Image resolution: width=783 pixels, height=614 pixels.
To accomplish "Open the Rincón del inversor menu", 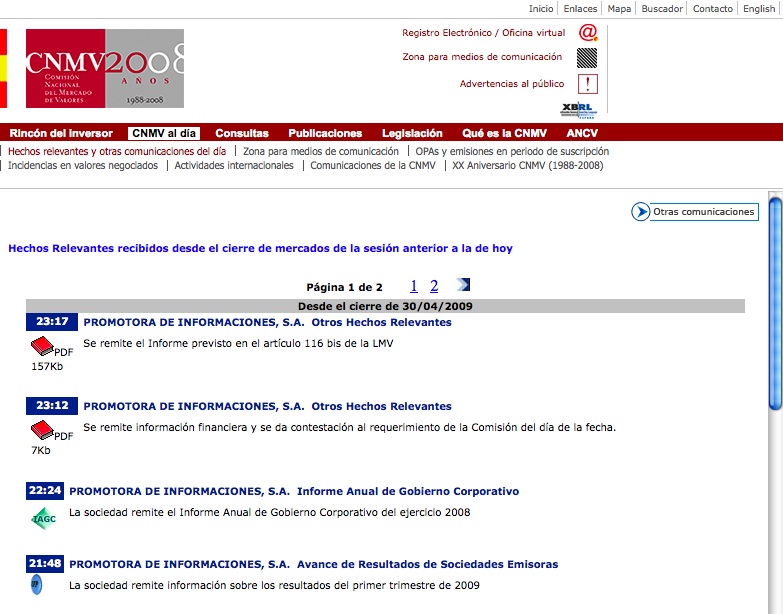I will 61,133.
